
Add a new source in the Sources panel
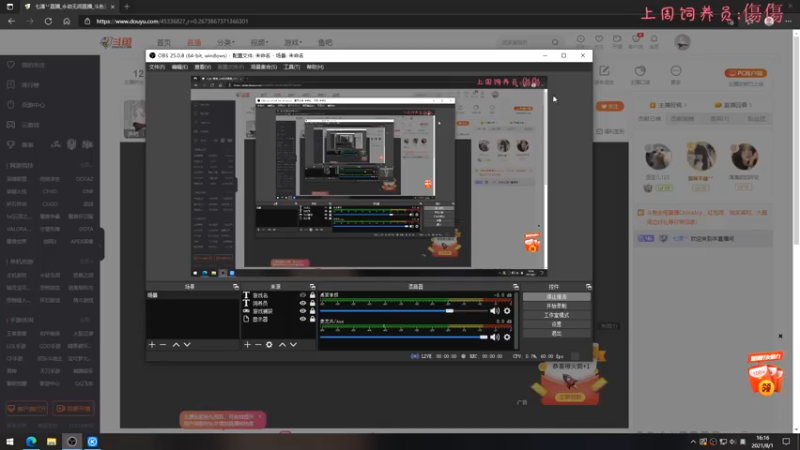(247, 345)
